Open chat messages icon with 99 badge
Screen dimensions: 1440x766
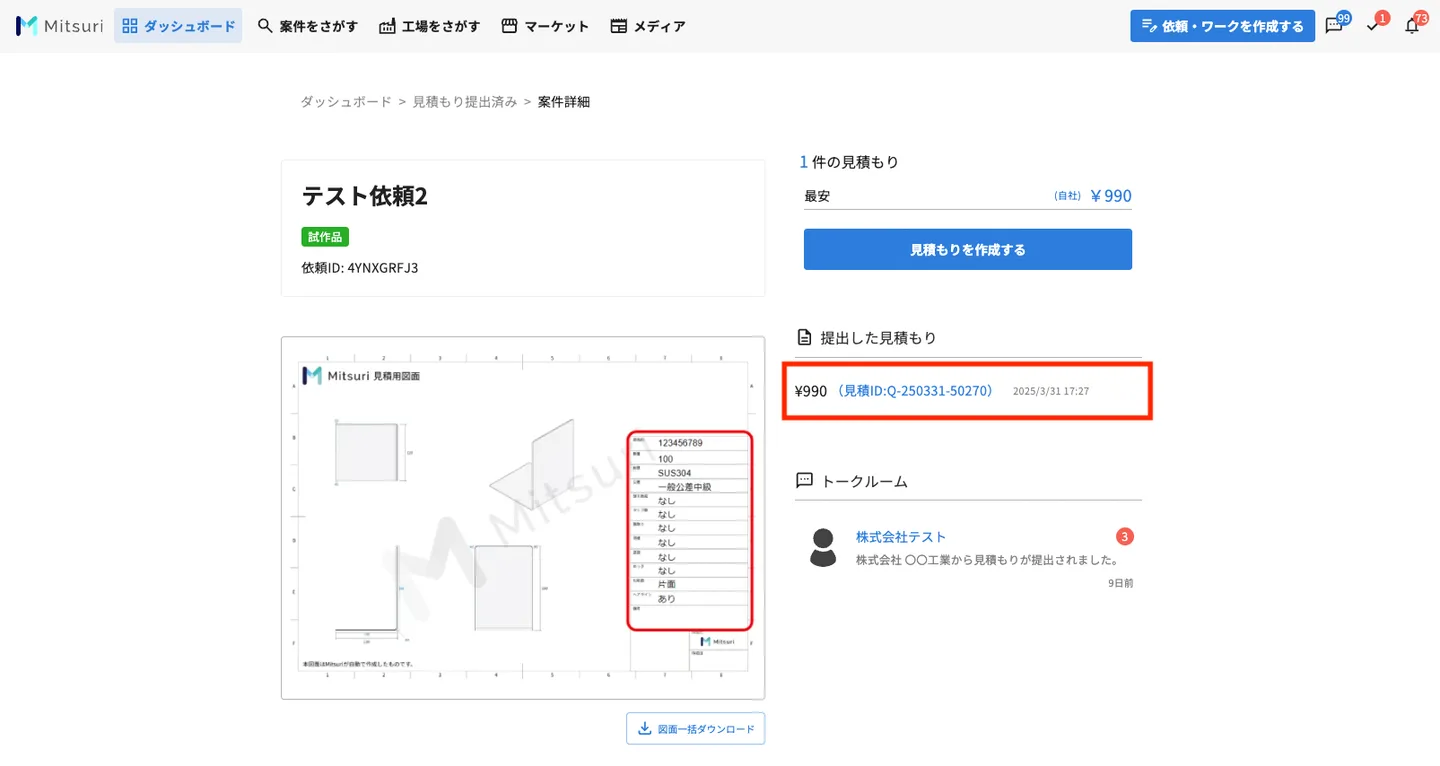[1335, 26]
